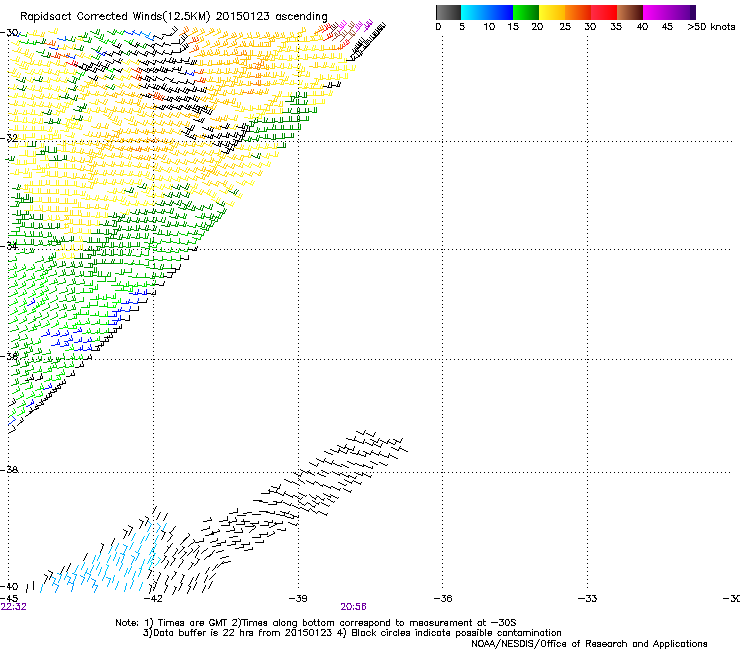Click the time label 20:56
Image resolution: width=740 pixels, height=650 pixels.
coord(353,607)
